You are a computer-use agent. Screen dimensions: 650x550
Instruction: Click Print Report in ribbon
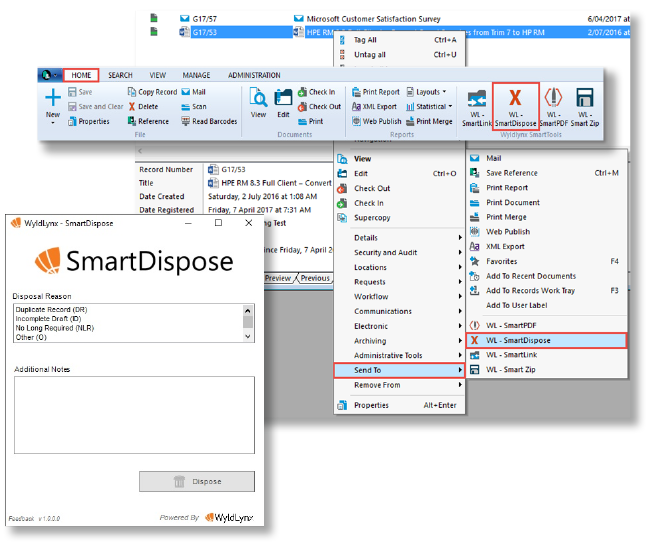(376, 92)
